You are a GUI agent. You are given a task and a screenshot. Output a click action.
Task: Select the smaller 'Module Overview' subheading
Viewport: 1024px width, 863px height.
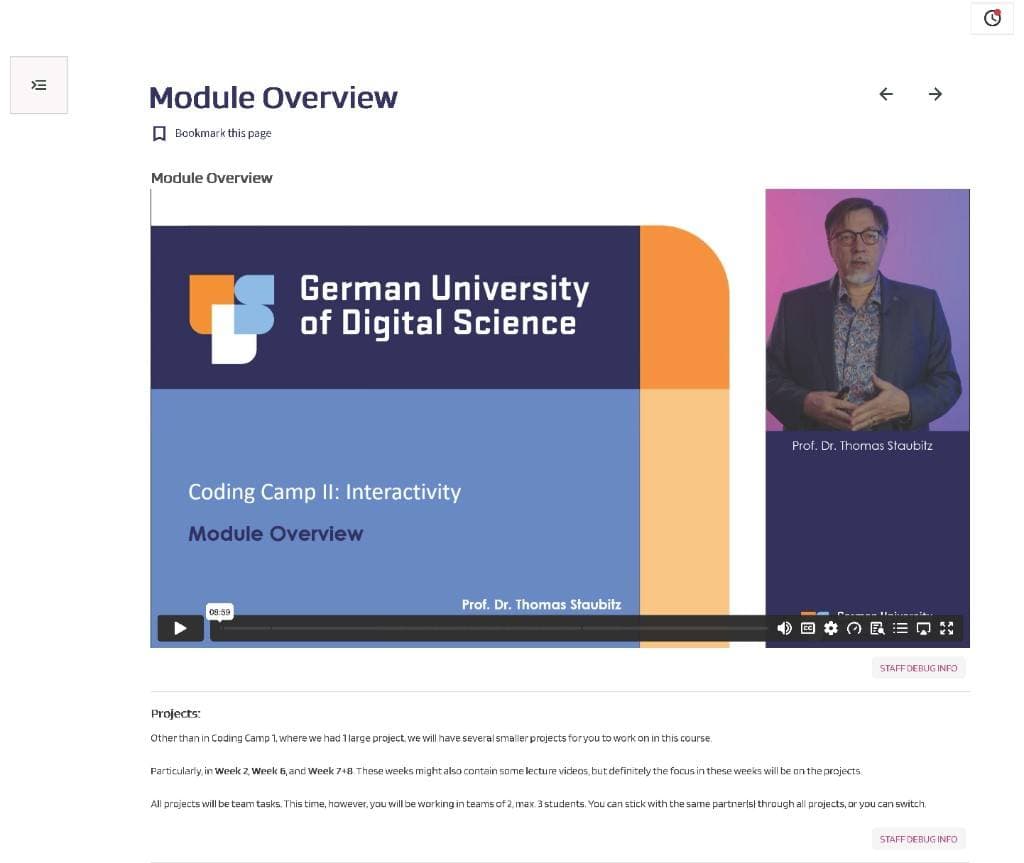[211, 178]
